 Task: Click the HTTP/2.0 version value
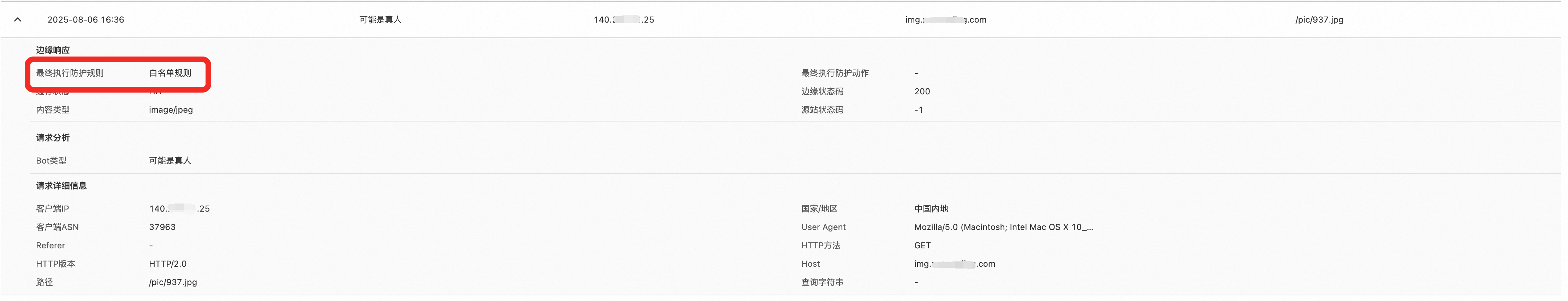point(167,264)
